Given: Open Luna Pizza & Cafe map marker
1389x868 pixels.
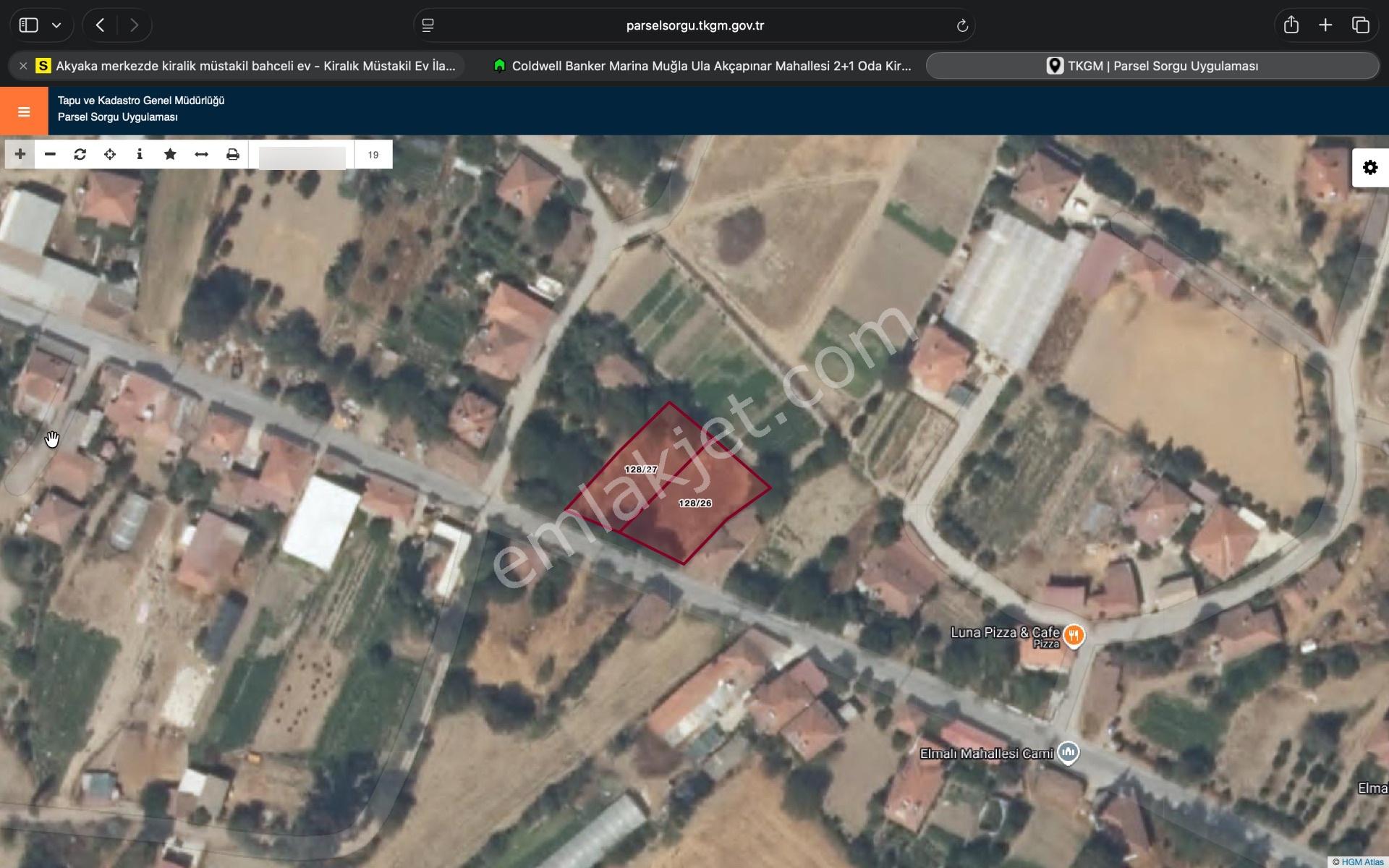Looking at the screenshot, I should pos(1074,636).
